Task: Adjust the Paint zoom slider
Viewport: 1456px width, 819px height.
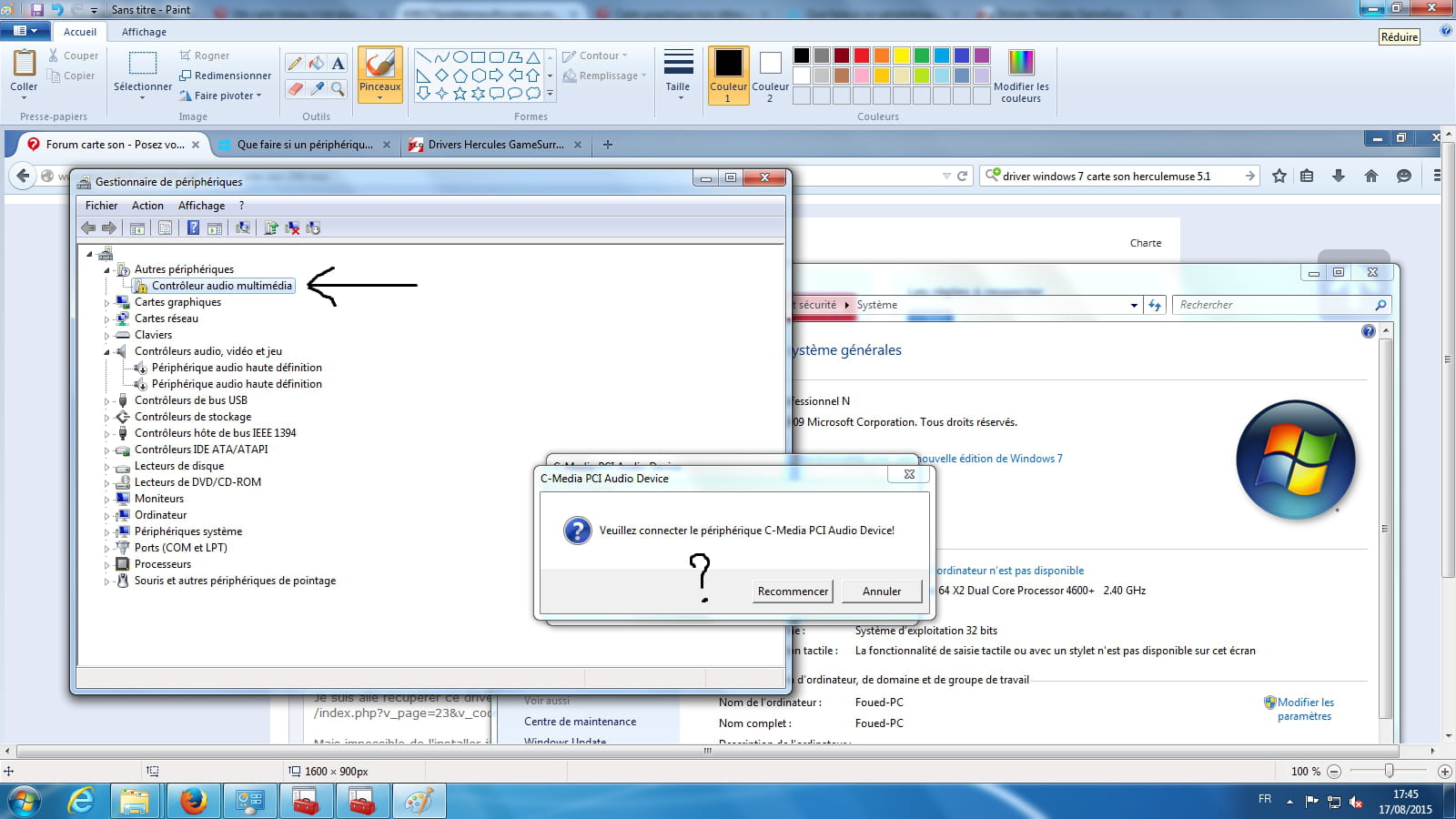Action: [x=1389, y=771]
